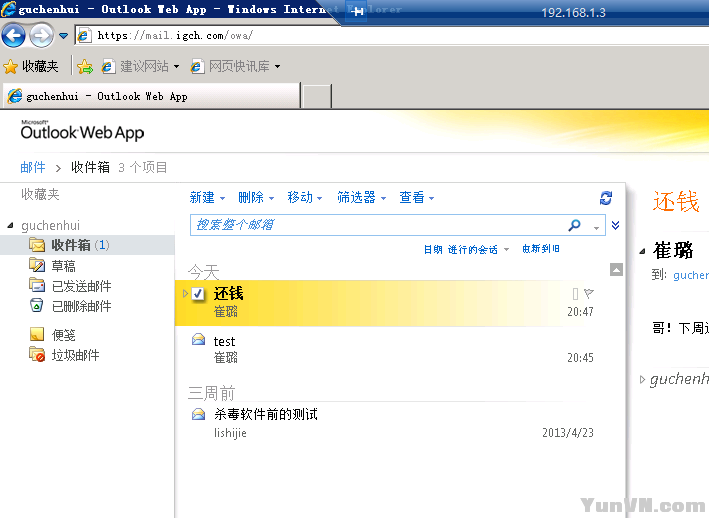
Task: Expand the 还钱 conversation triangle
Action: [x=184, y=294]
